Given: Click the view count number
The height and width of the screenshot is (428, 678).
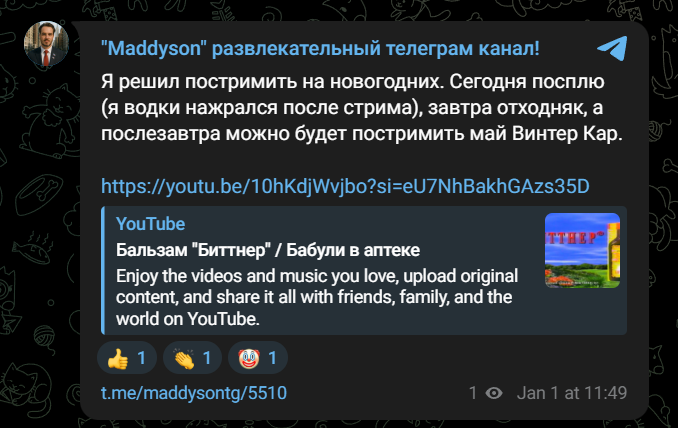Looking at the screenshot, I should pos(473,393).
